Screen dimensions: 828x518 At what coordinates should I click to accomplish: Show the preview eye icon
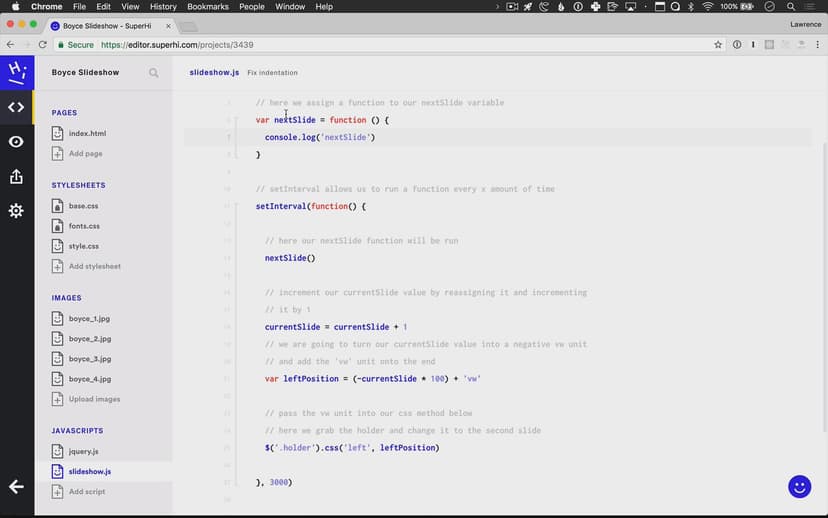click(x=16, y=142)
